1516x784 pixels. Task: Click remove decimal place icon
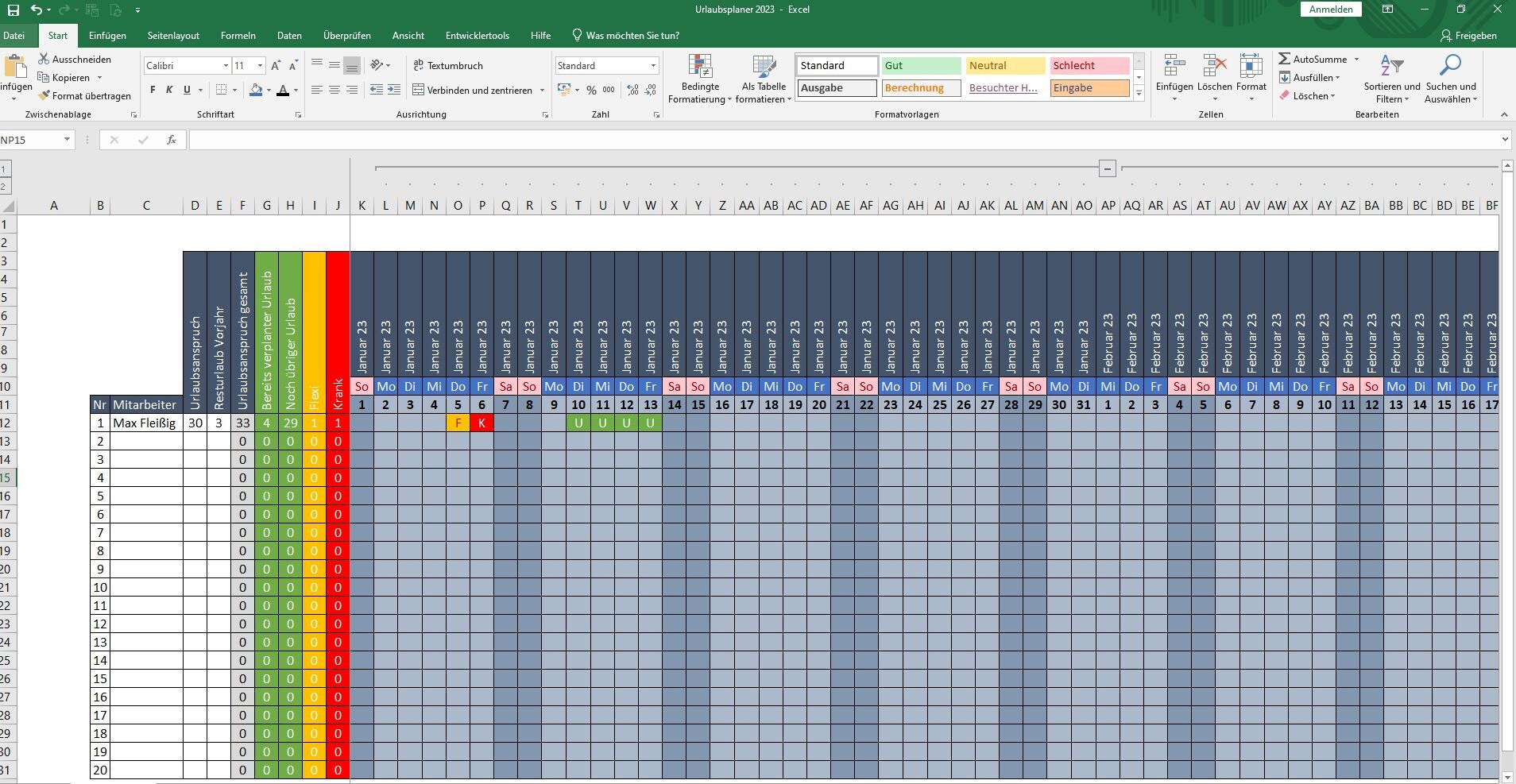point(651,90)
